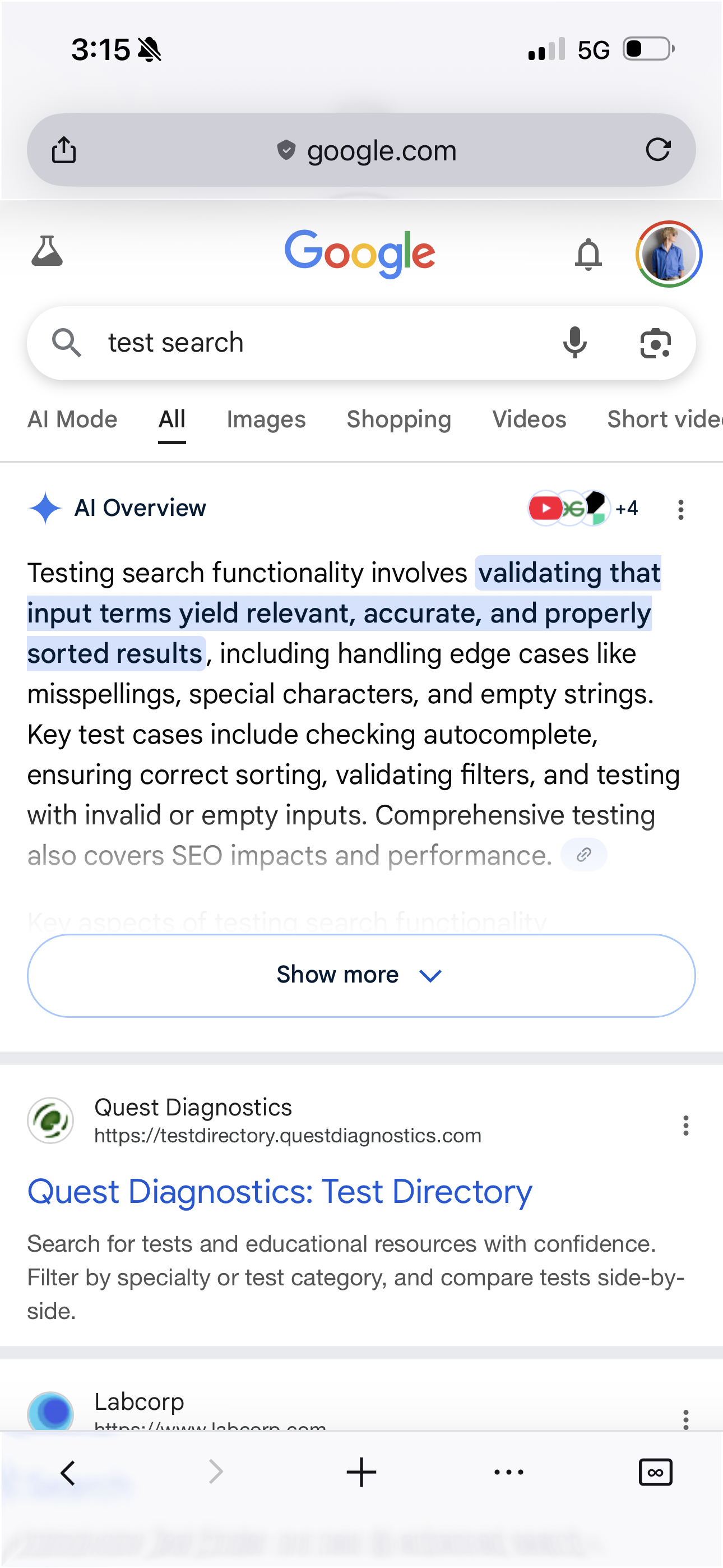Open Quest Diagnostics result options menu
This screenshot has height=1568, width=723.
click(685, 1126)
